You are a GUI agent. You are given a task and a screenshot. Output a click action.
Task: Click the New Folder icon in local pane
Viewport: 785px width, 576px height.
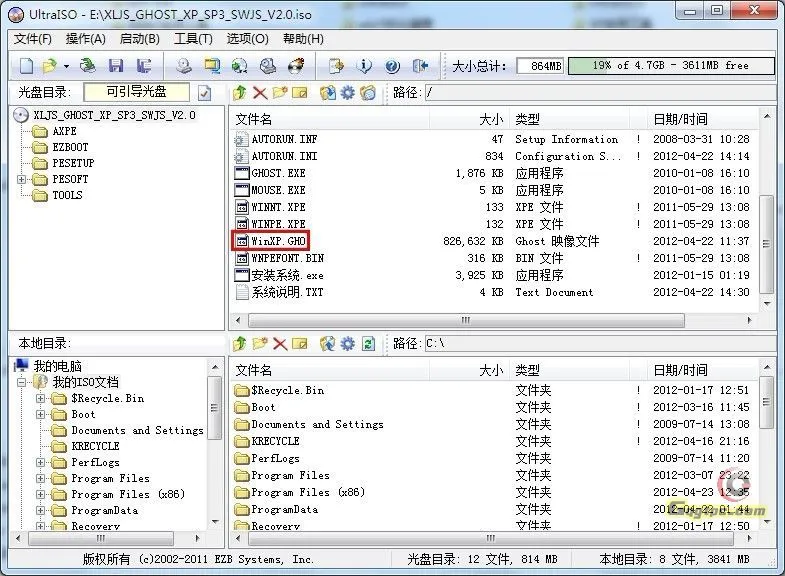[x=260, y=344]
